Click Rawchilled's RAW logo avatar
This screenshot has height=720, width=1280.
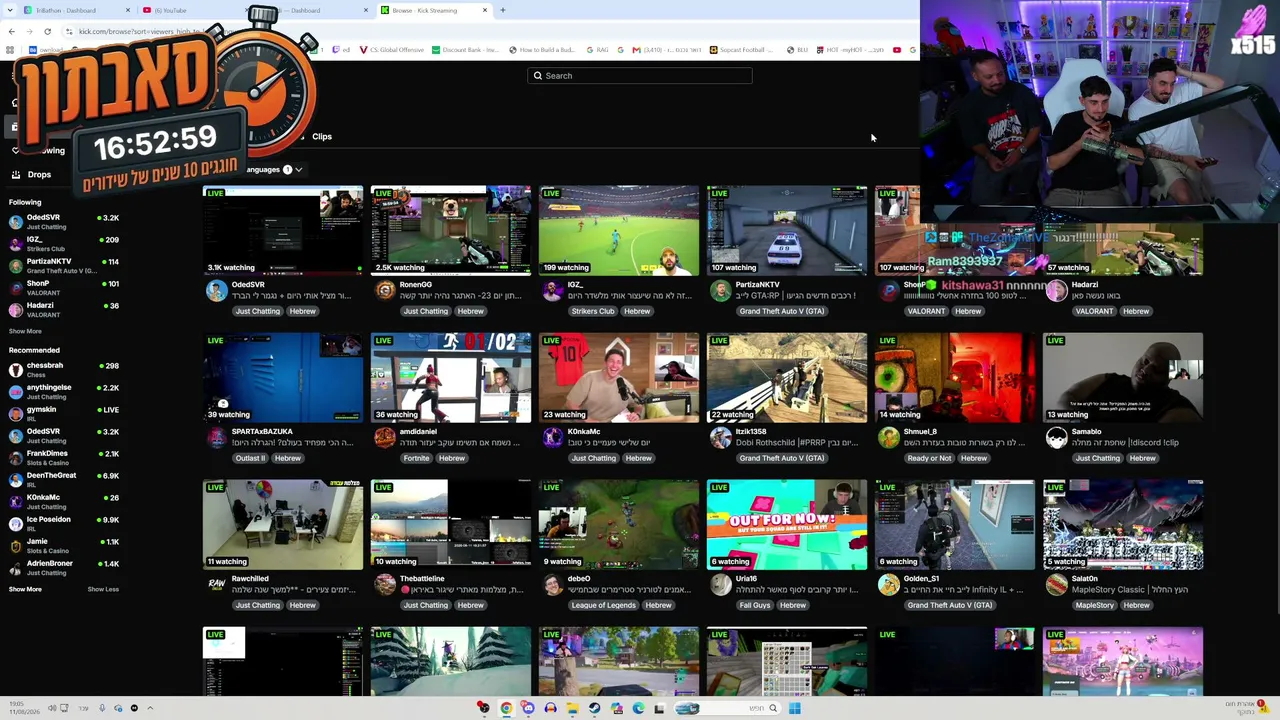click(x=217, y=585)
